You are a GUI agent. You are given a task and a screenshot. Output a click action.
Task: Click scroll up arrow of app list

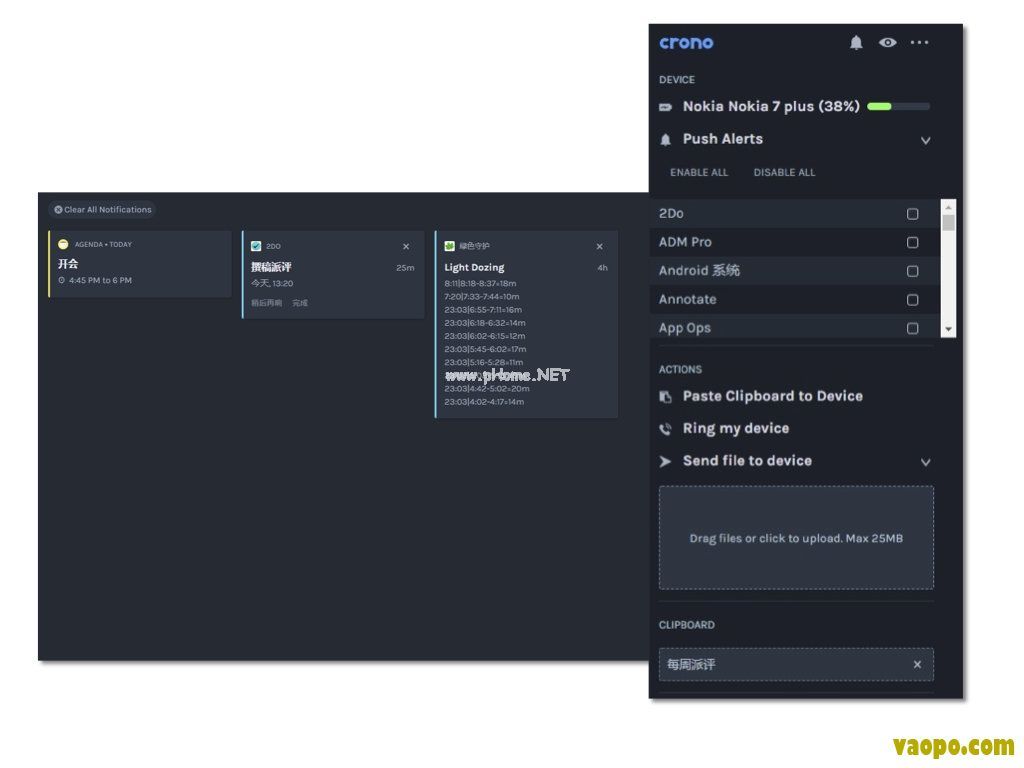(948, 207)
